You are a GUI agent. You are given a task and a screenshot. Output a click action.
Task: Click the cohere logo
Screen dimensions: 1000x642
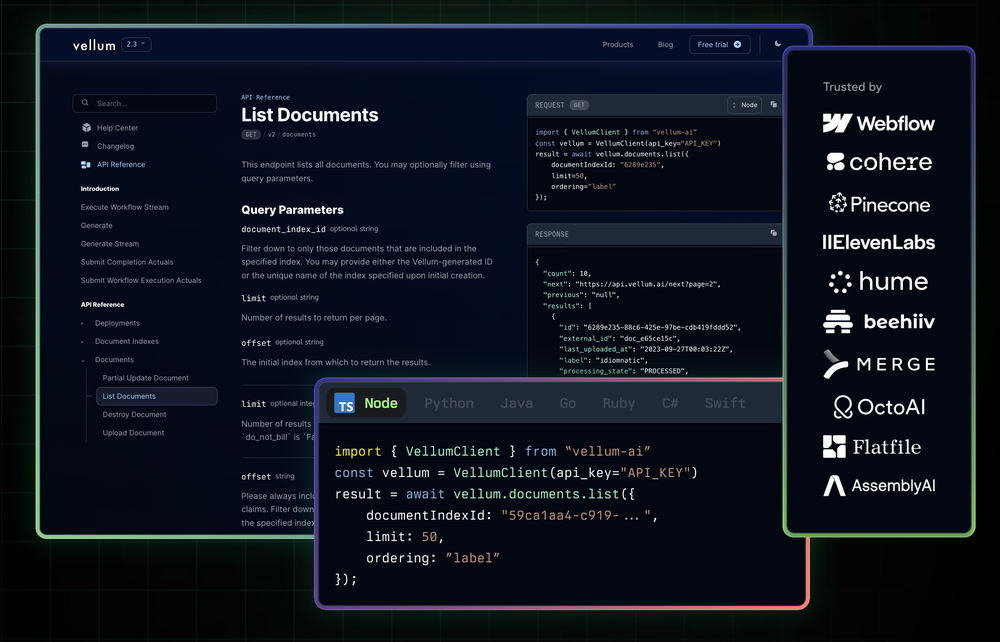pos(879,162)
